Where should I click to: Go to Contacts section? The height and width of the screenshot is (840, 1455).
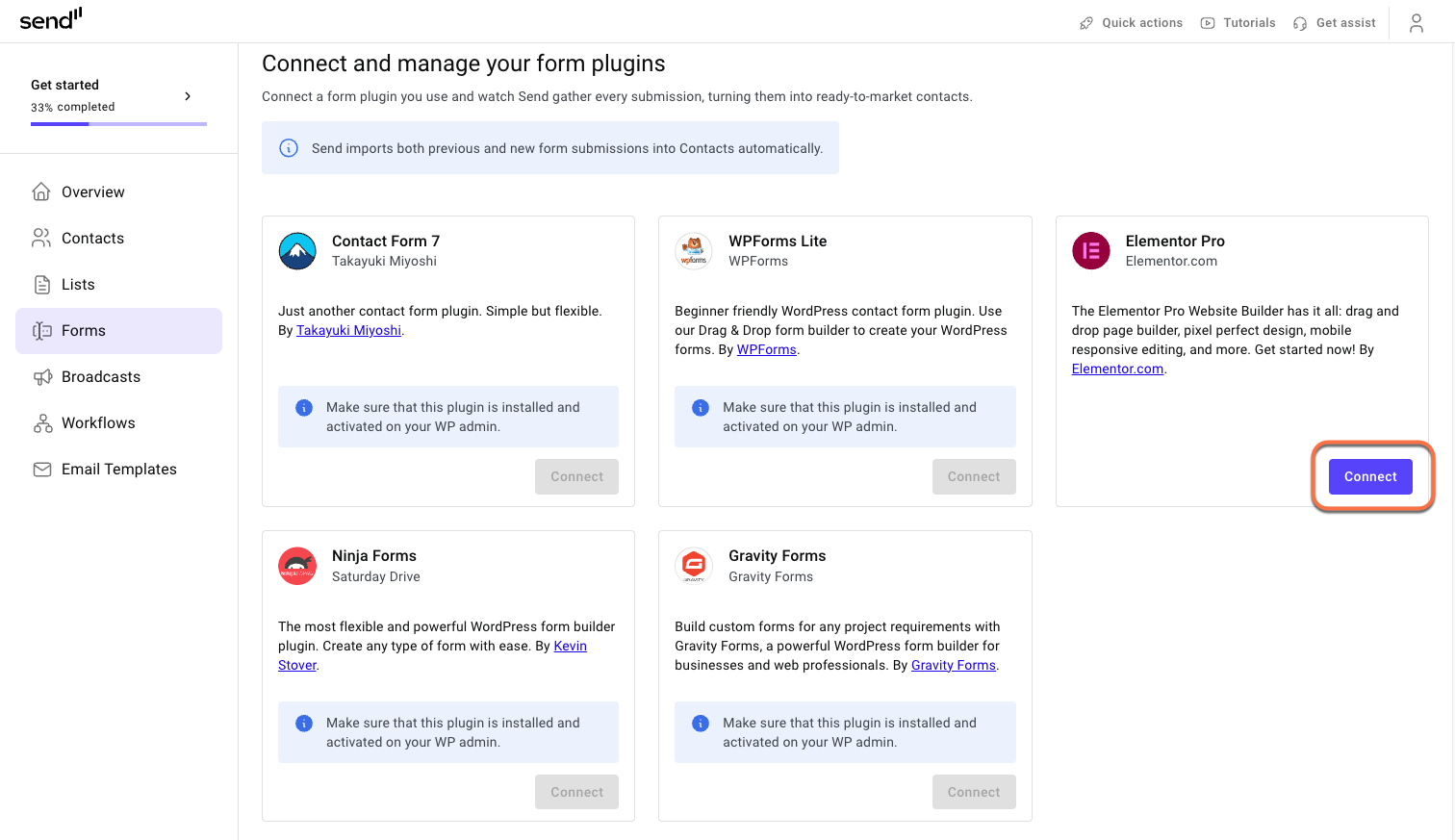coord(118,238)
